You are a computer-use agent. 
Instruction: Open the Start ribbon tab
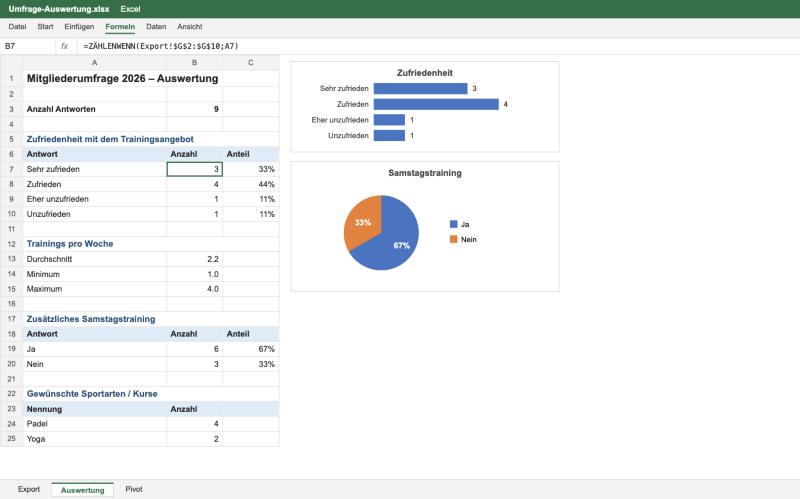[x=45, y=27]
